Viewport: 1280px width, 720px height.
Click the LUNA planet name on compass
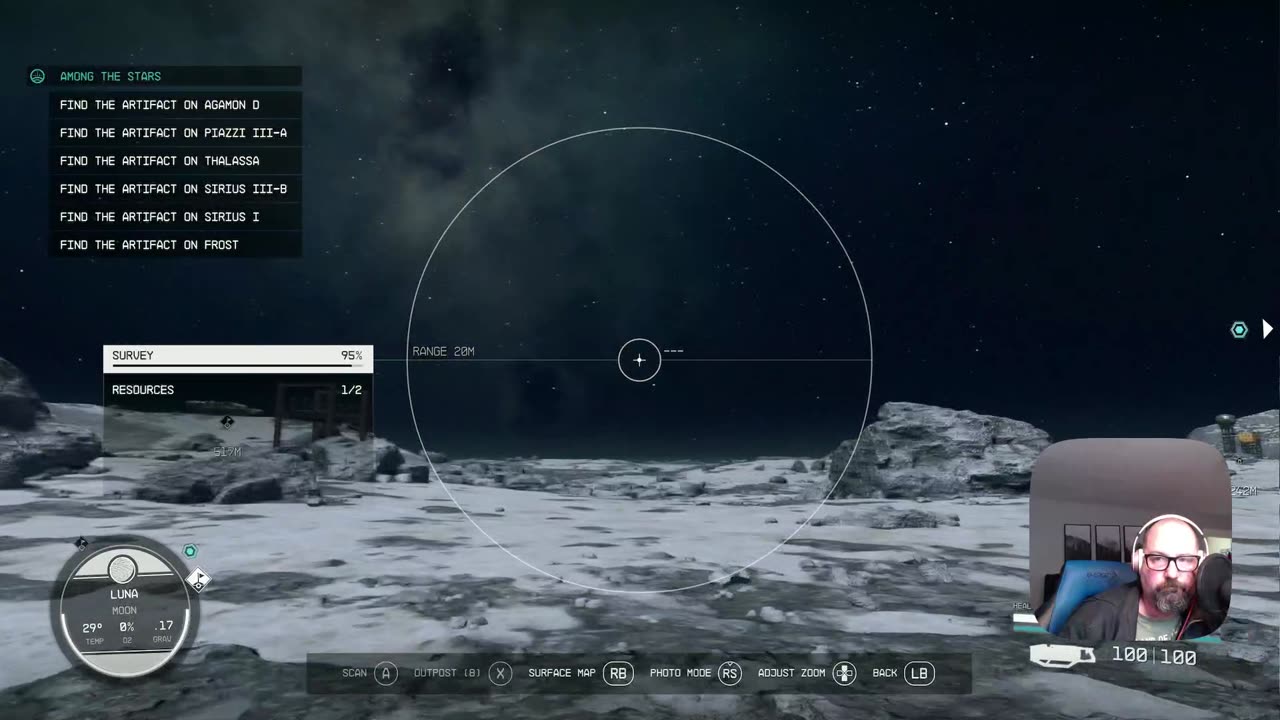click(124, 594)
